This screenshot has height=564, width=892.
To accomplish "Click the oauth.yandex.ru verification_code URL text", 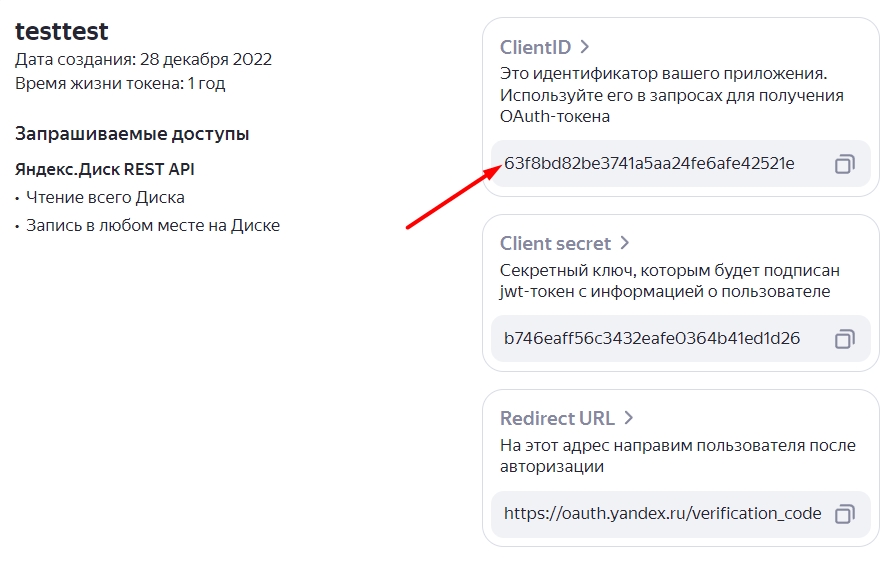I will tap(662, 514).
